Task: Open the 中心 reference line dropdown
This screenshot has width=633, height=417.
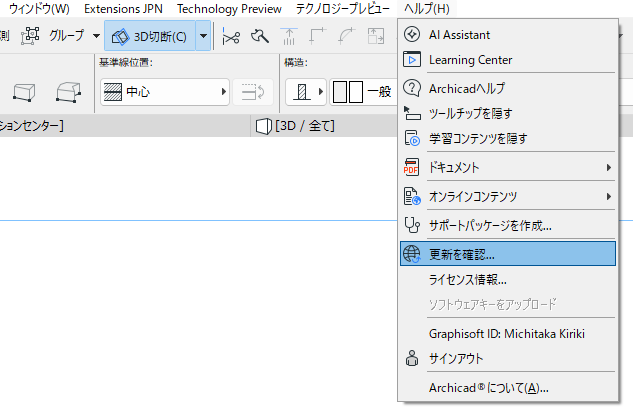Action: (x=165, y=92)
